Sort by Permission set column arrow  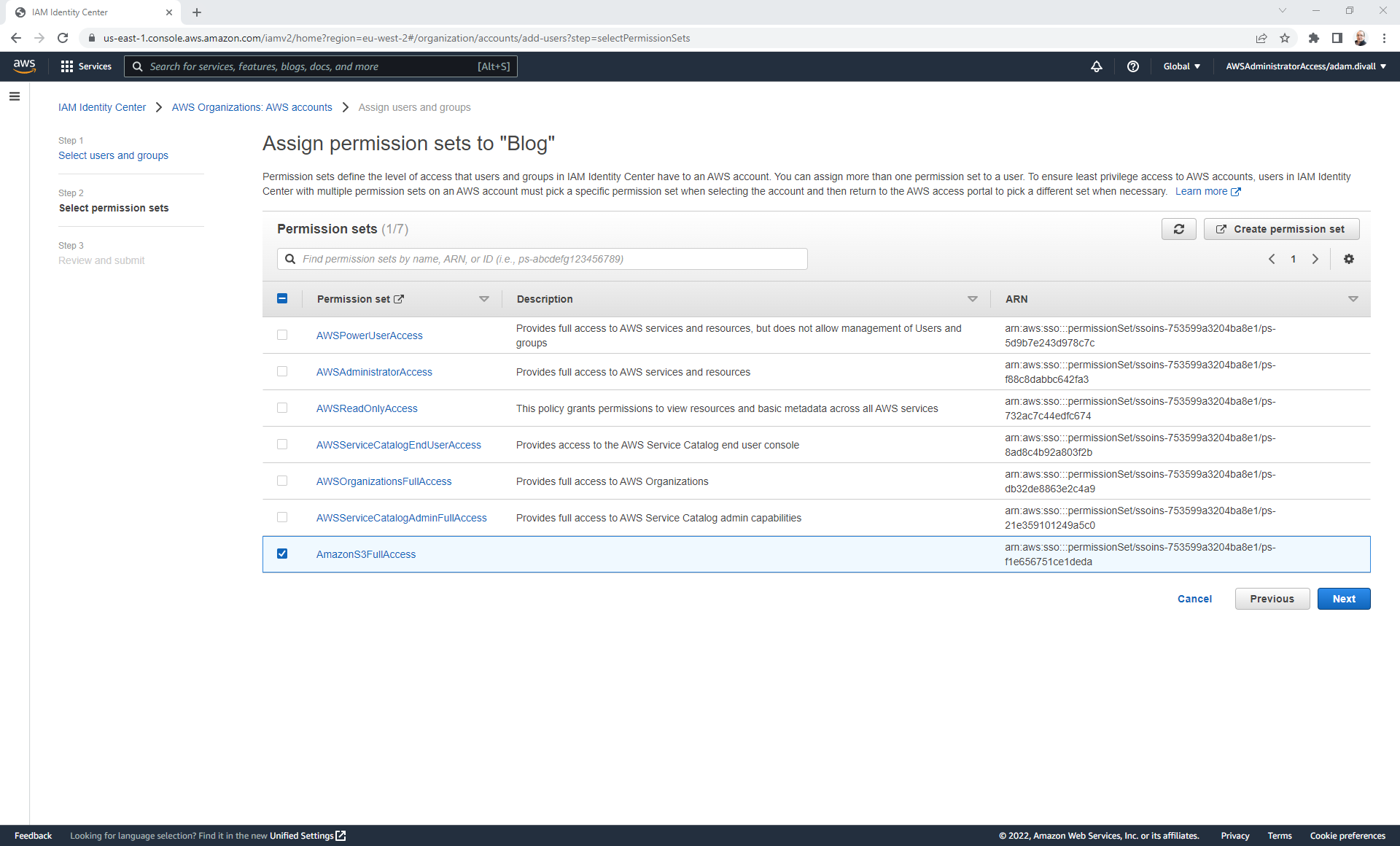tap(483, 299)
